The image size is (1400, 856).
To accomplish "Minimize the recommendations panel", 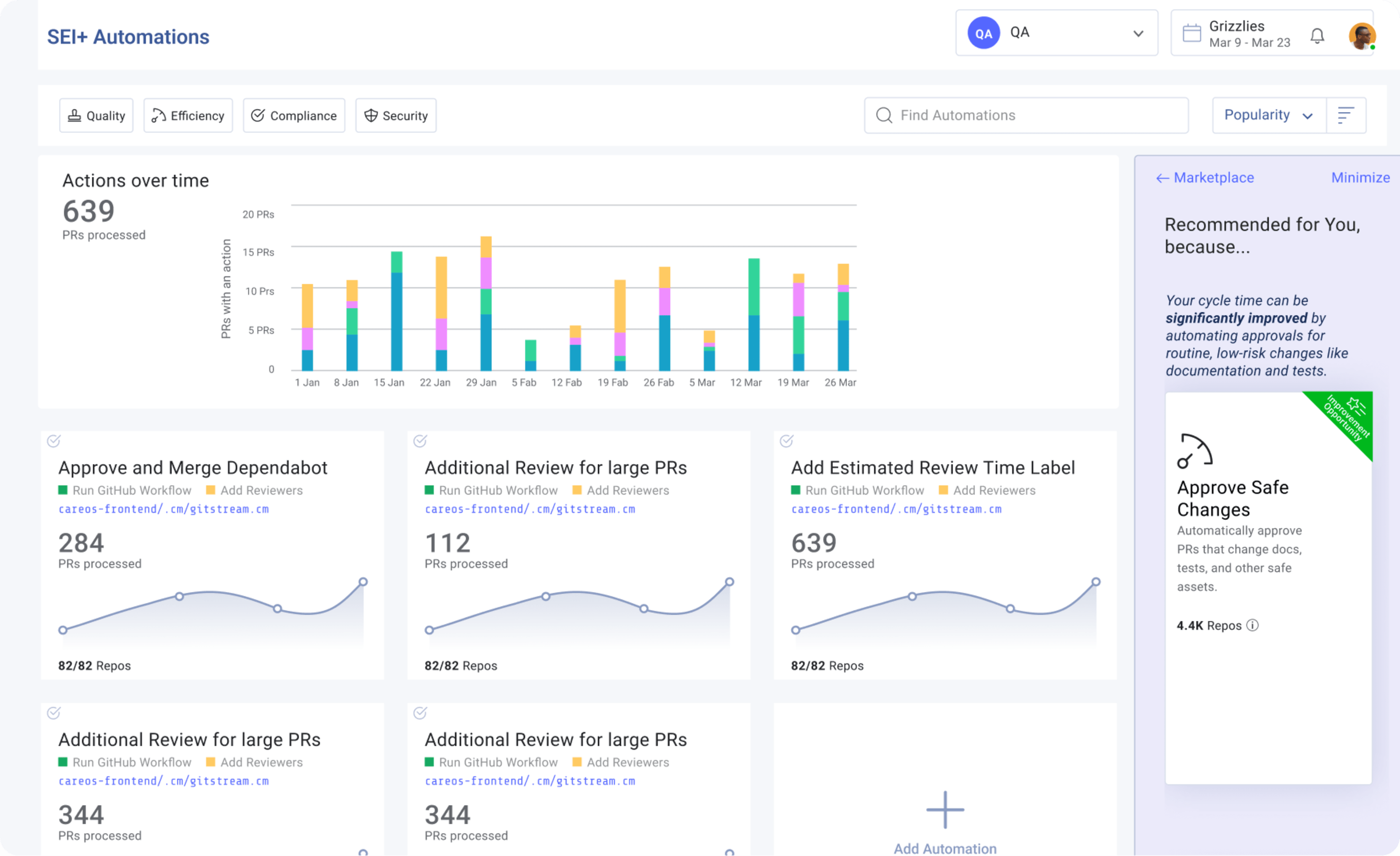I will coord(1360,178).
